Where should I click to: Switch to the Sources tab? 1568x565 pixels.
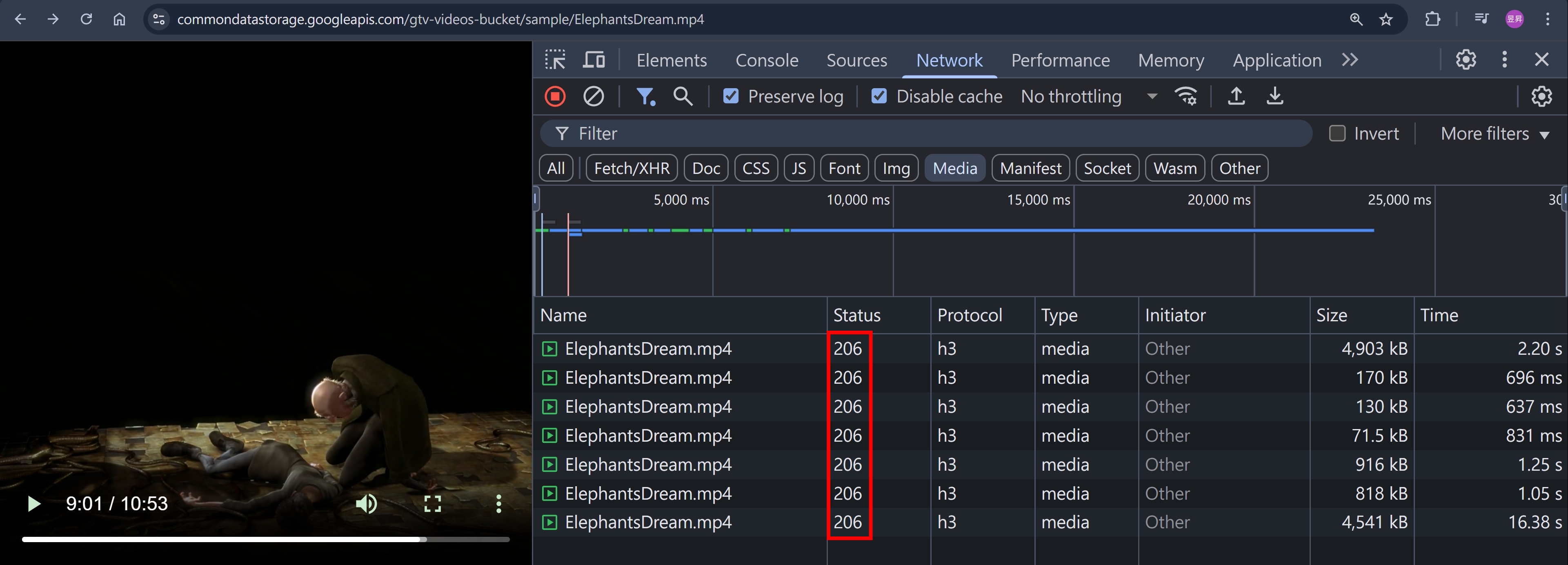tap(856, 60)
